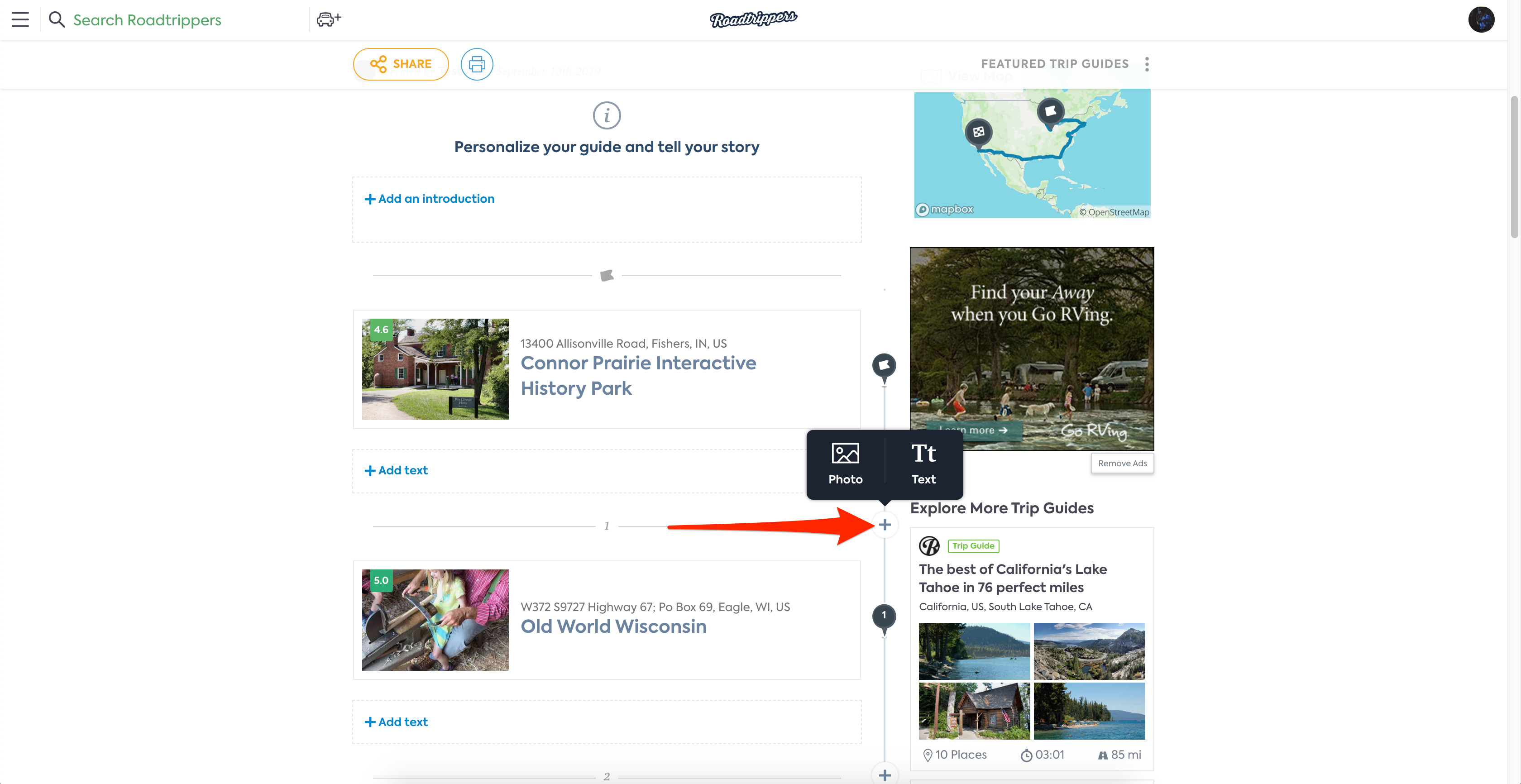Viewport: 1521px width, 784px height.
Task: Click Add text below Old World Wisconsin
Action: click(396, 722)
